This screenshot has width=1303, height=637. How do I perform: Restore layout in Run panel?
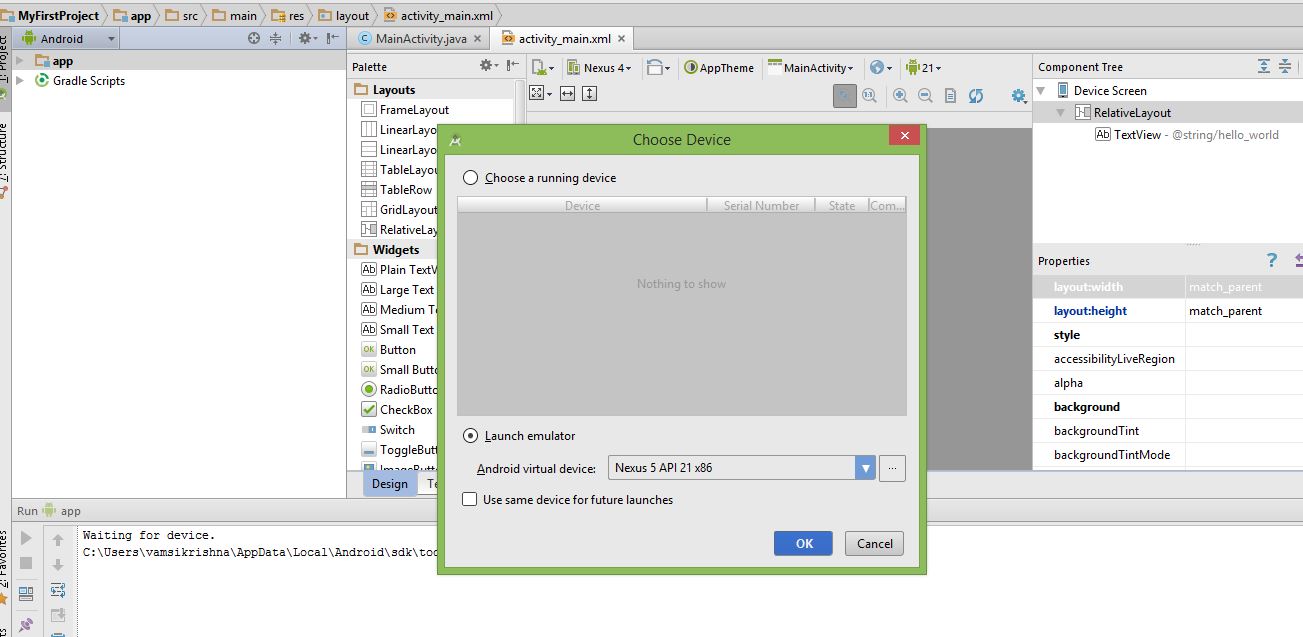tap(27, 592)
